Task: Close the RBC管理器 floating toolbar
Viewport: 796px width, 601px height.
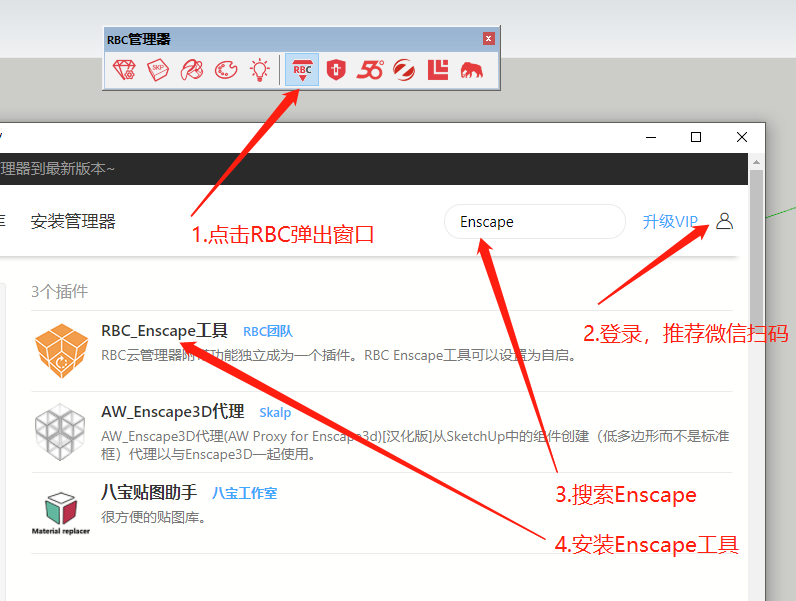Action: coord(488,39)
